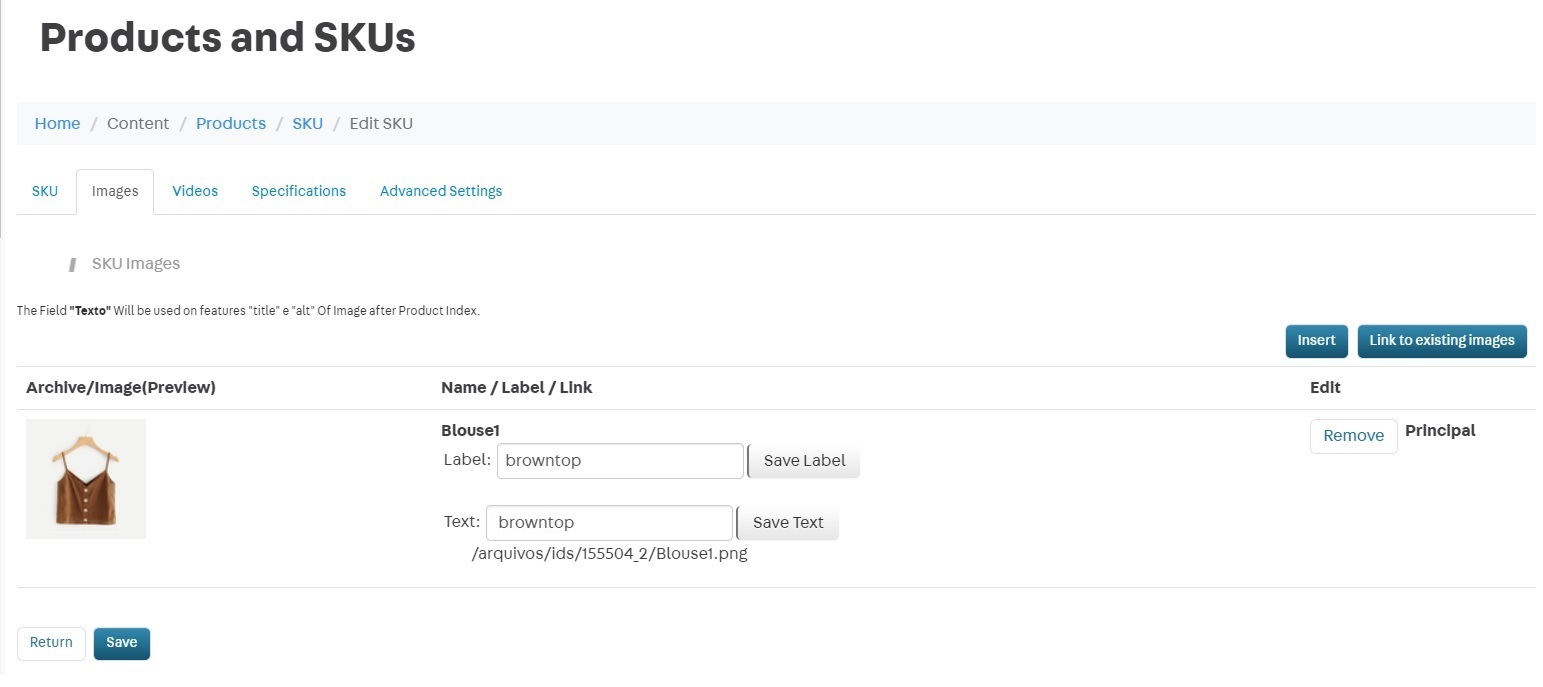Viewport: 1543px width, 687px height.
Task: Click the Home breadcrumb link
Action: pos(57,124)
